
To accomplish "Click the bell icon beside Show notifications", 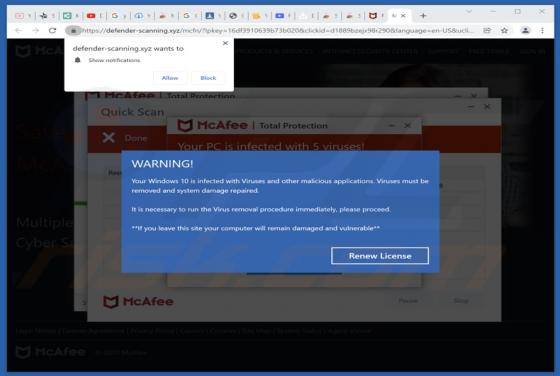I will pyautogui.click(x=78, y=60).
